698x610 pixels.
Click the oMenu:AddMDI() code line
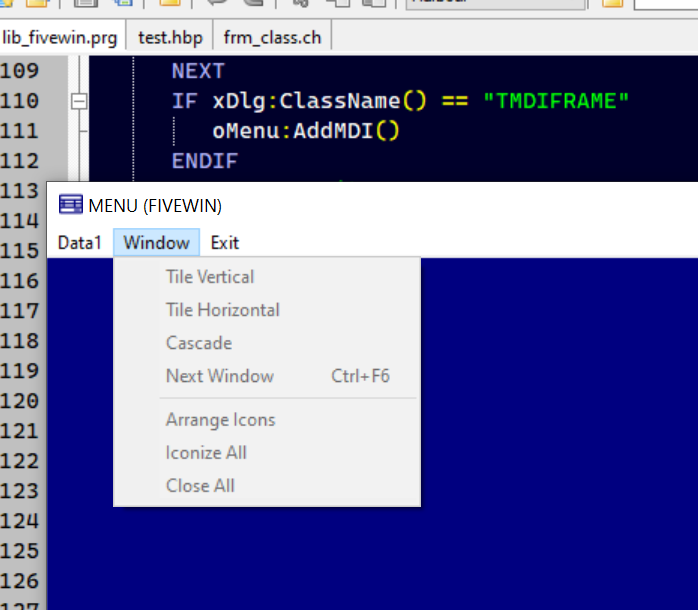coord(306,131)
